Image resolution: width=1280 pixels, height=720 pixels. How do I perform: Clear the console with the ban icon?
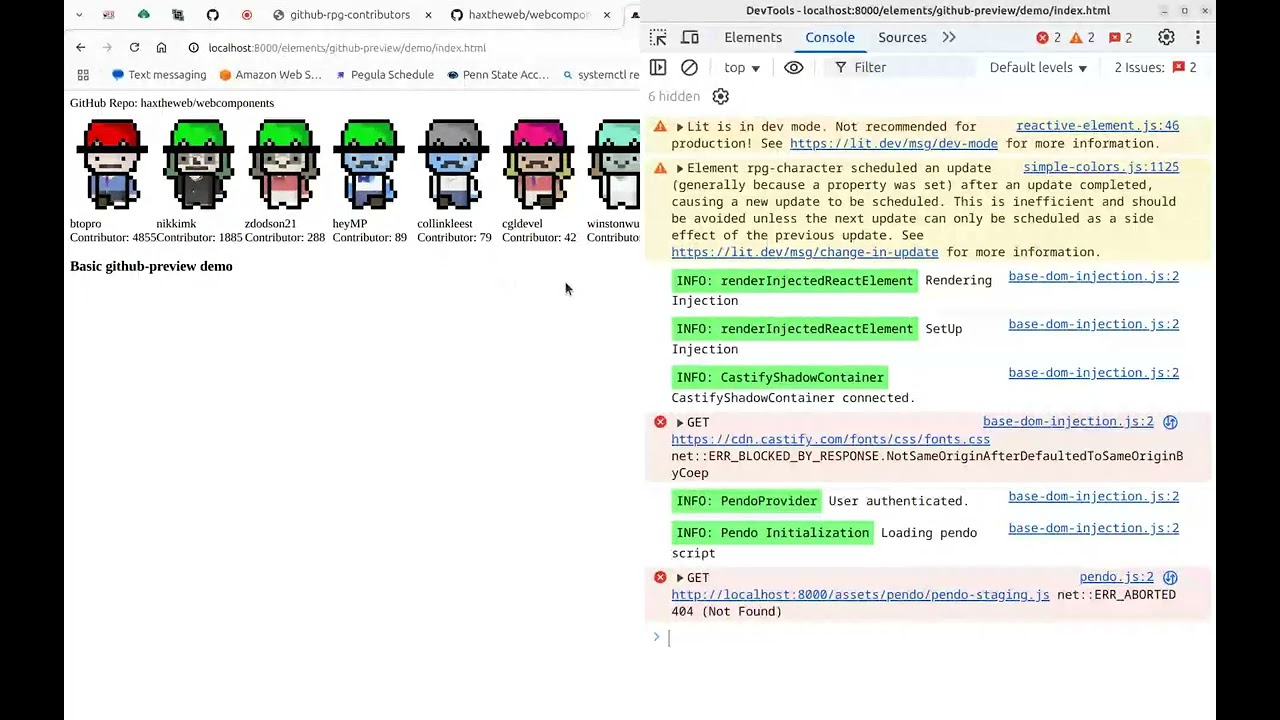[x=689, y=67]
